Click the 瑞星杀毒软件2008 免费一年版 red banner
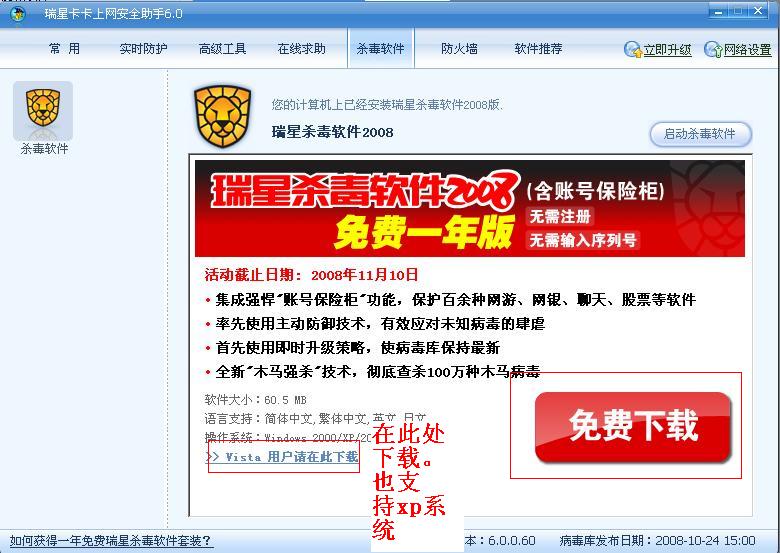Screen dimensions: 780x553 [x=470, y=208]
